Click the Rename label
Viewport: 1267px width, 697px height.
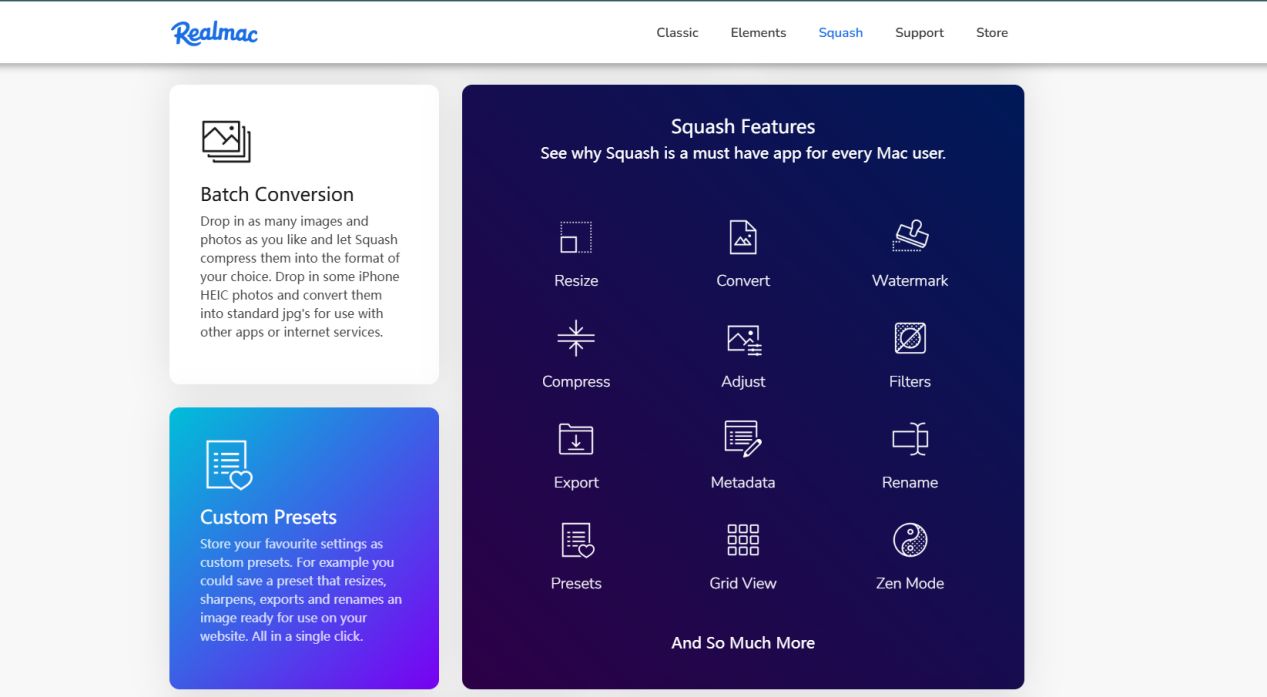910,483
